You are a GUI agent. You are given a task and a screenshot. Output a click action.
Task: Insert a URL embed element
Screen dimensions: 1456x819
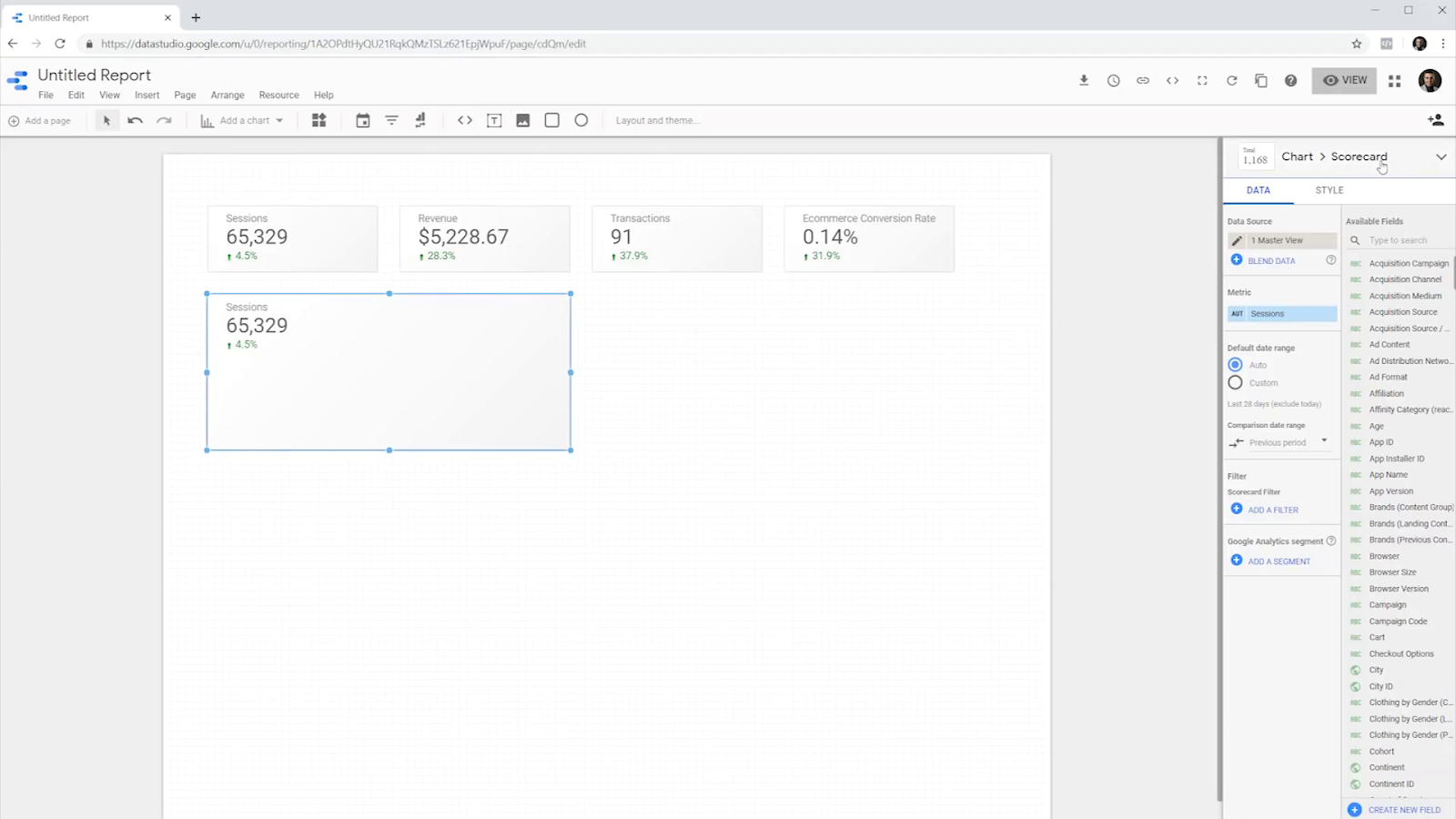pyautogui.click(x=465, y=120)
